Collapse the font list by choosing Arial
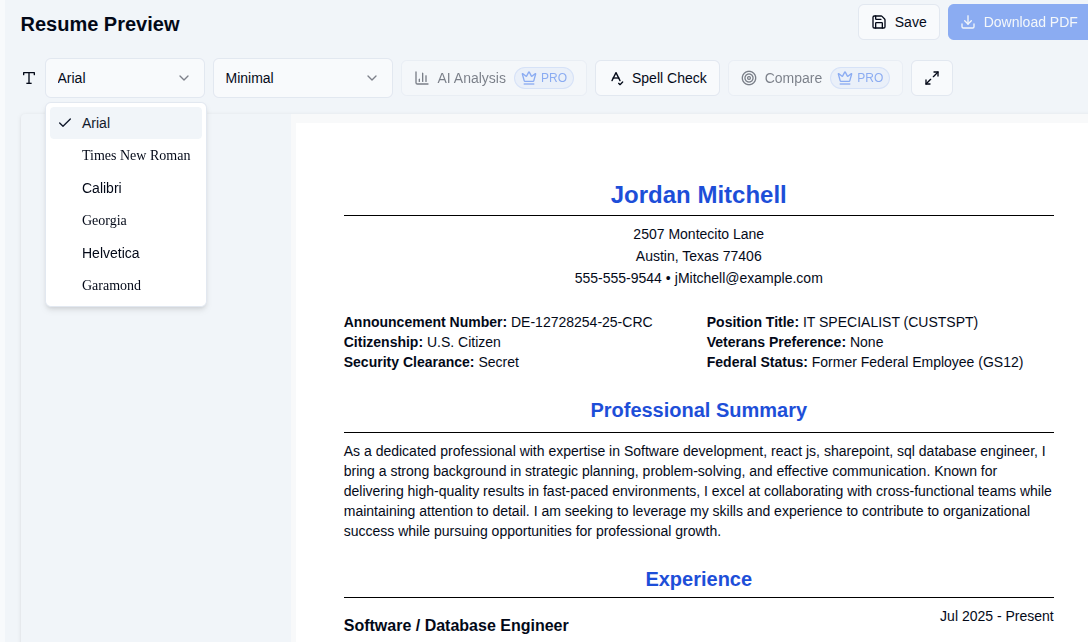Image resolution: width=1088 pixels, height=642 pixels. click(97, 122)
